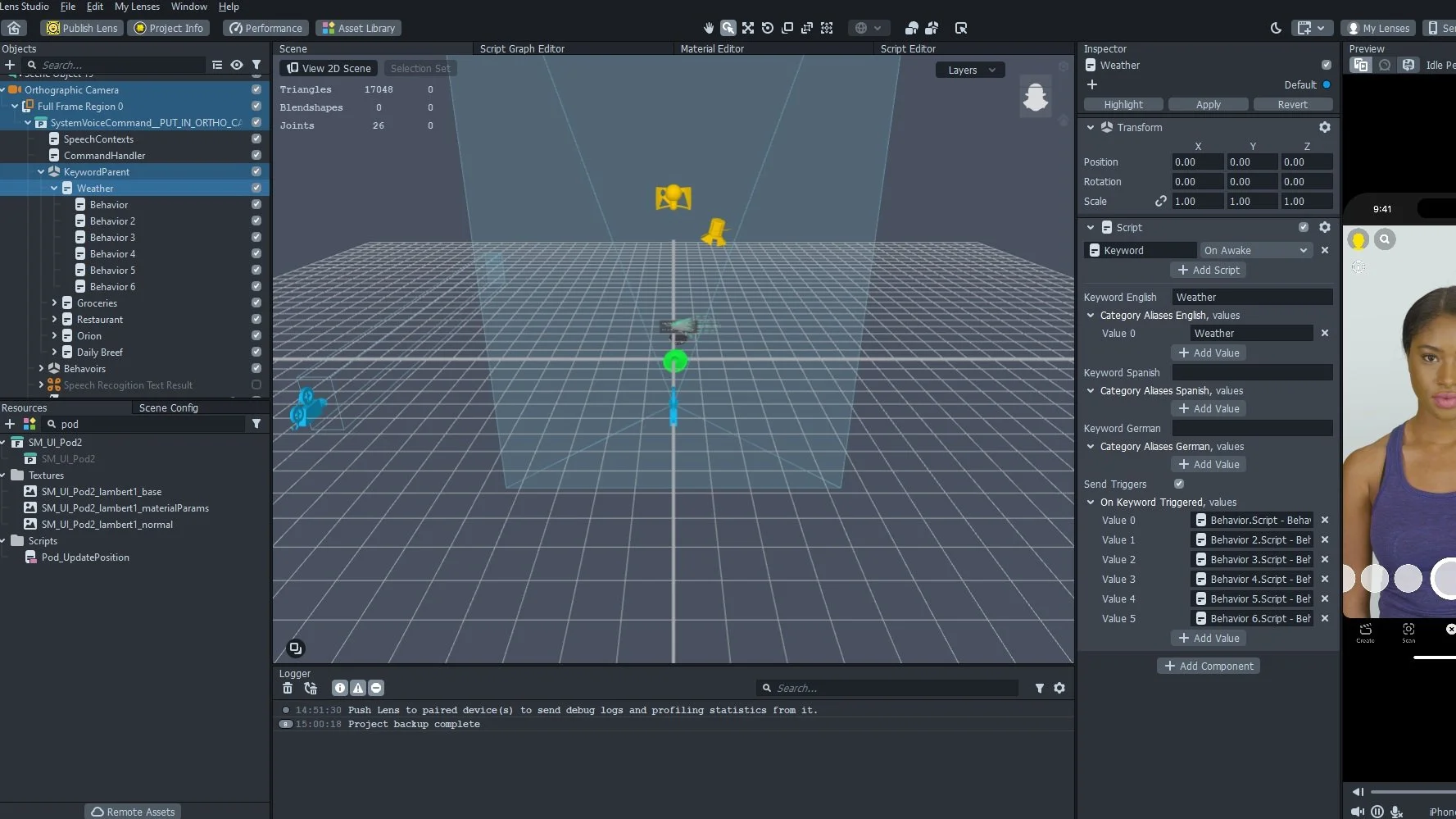1456x819 pixels.
Task: Click the Apply button in Inspector
Action: click(1209, 104)
